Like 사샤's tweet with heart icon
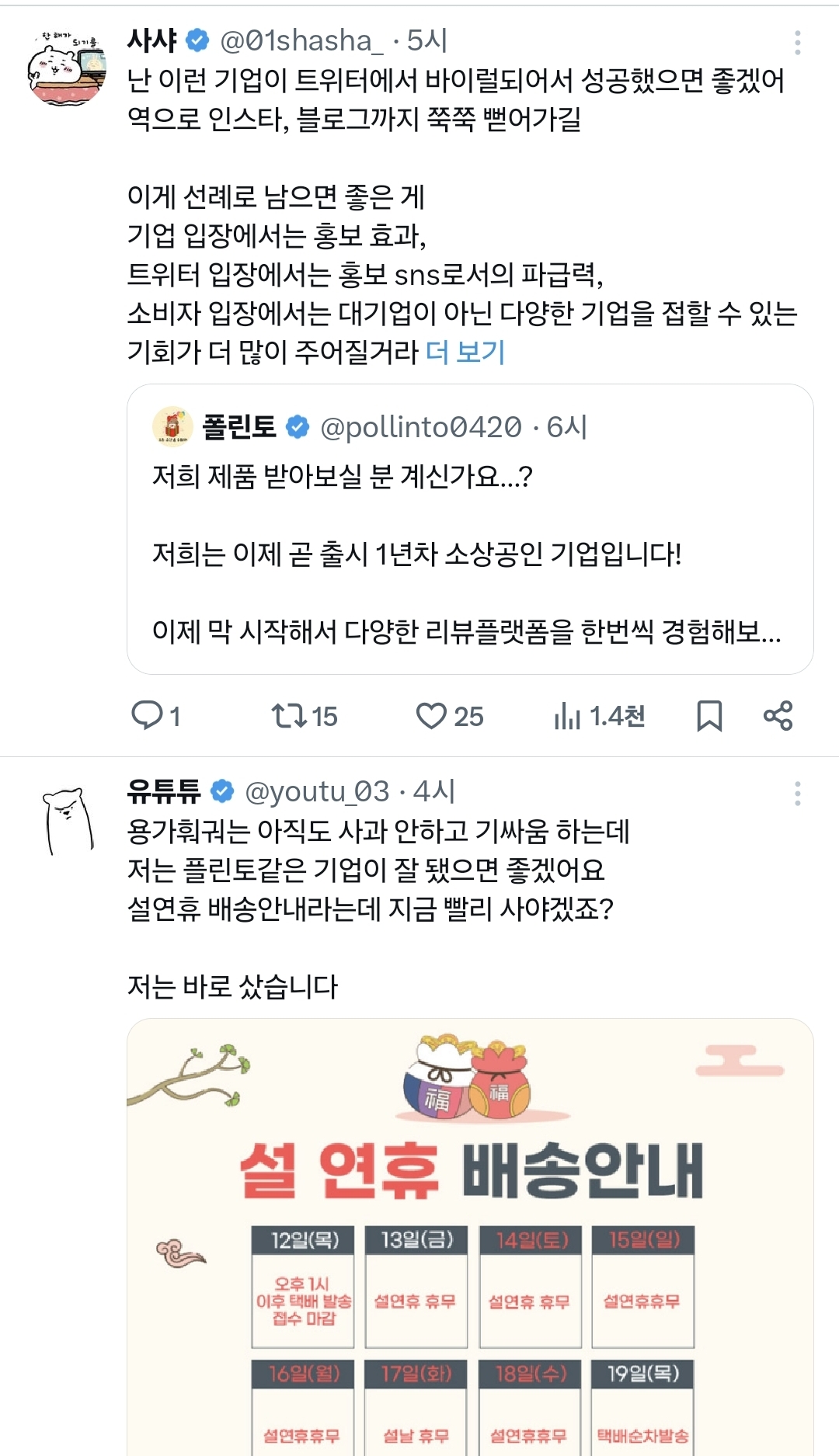 point(431,716)
